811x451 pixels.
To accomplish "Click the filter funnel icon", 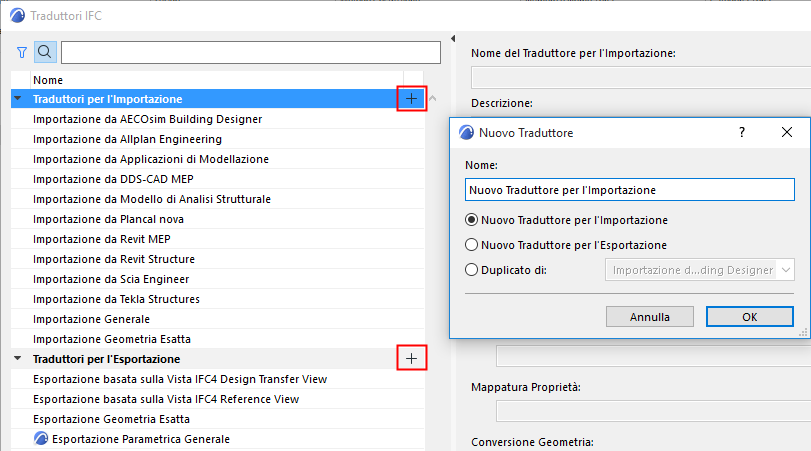I will click(22, 52).
